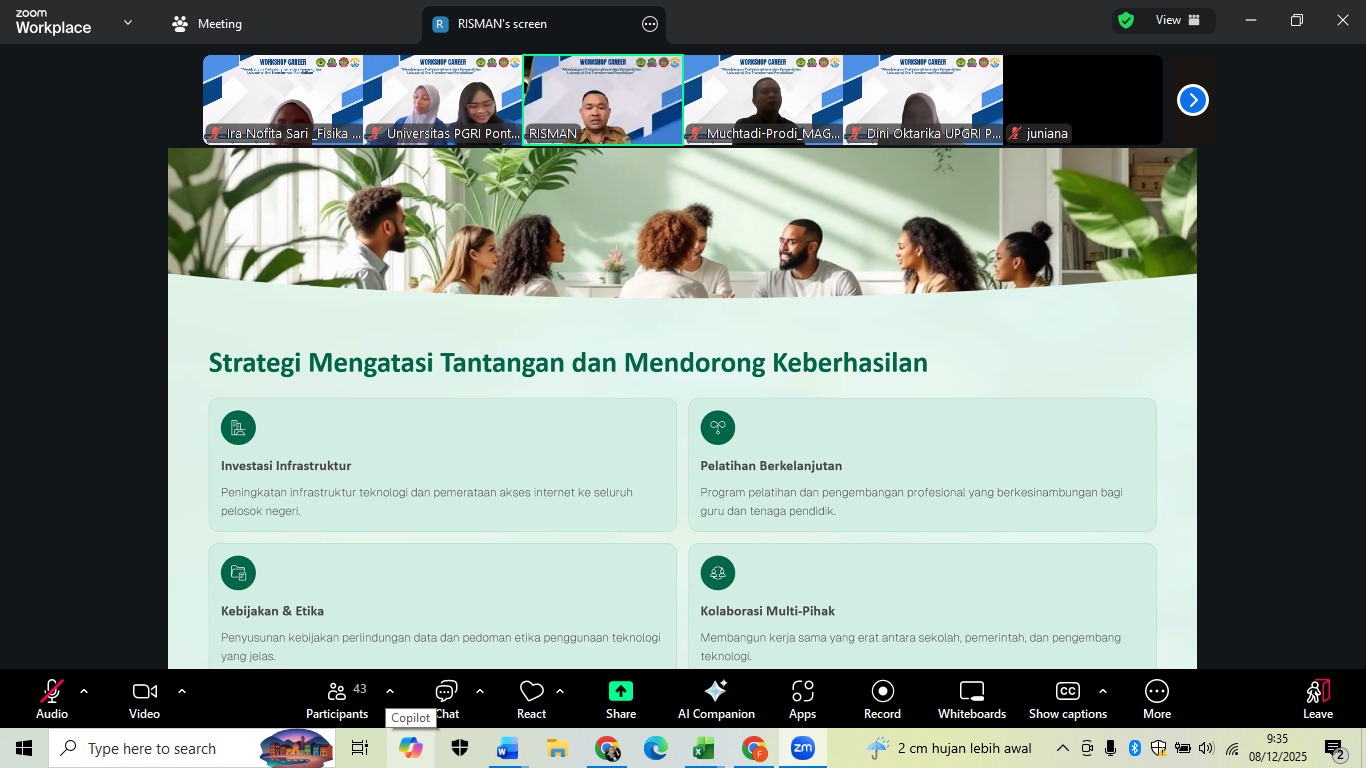Image resolution: width=1366 pixels, height=768 pixels.
Task: Open RISMAN's screen options menu
Action: [650, 24]
